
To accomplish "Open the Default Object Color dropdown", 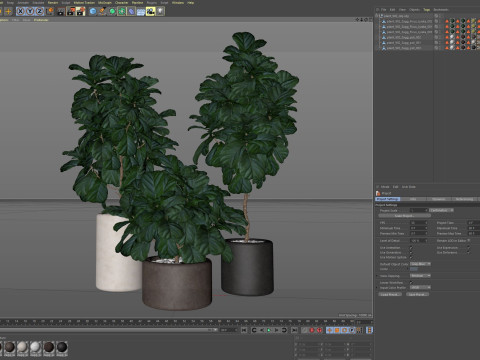I will point(420,264).
